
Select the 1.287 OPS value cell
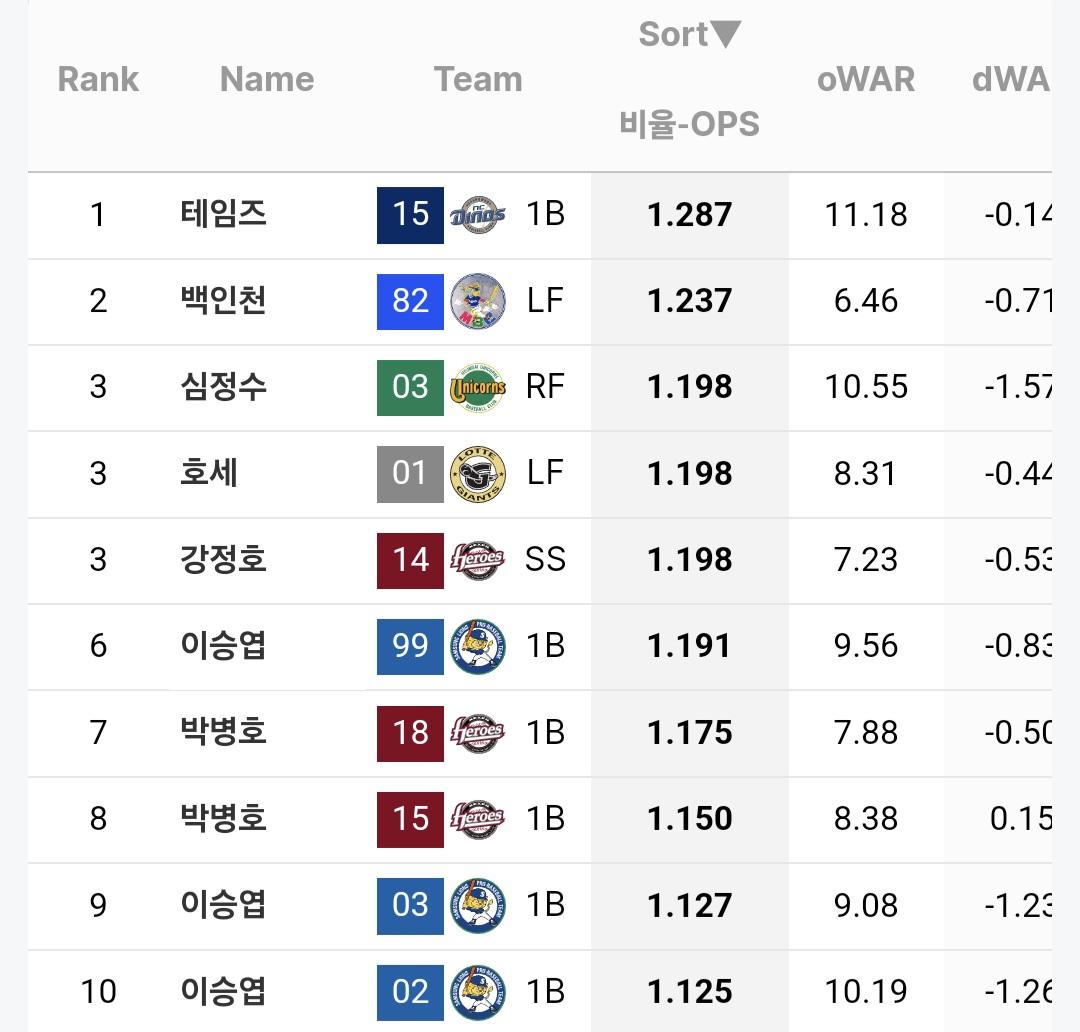689,214
